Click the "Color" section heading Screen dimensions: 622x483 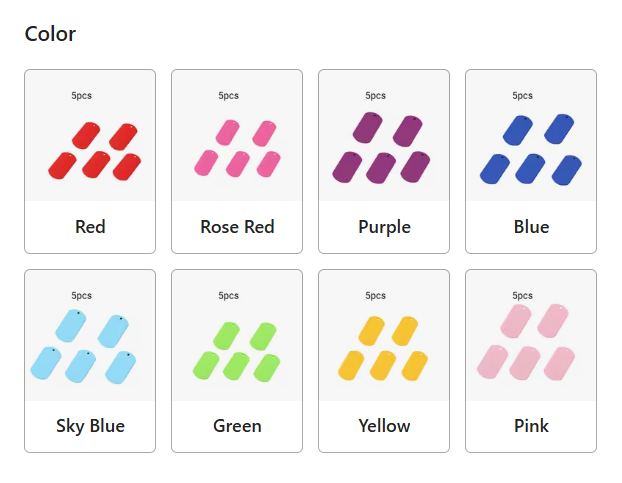pos(50,34)
